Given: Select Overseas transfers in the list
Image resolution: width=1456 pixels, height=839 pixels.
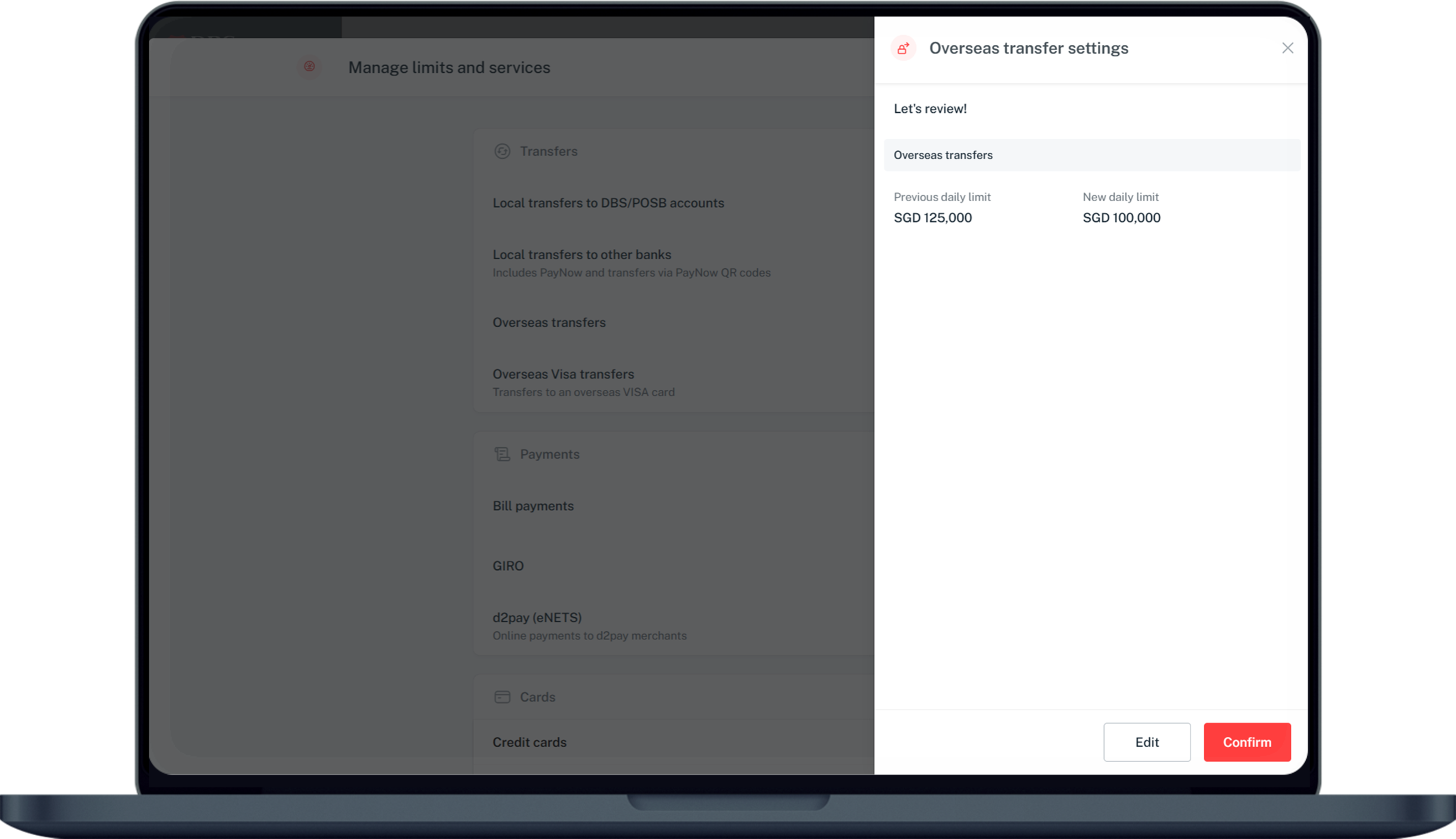Looking at the screenshot, I should pyautogui.click(x=548, y=322).
